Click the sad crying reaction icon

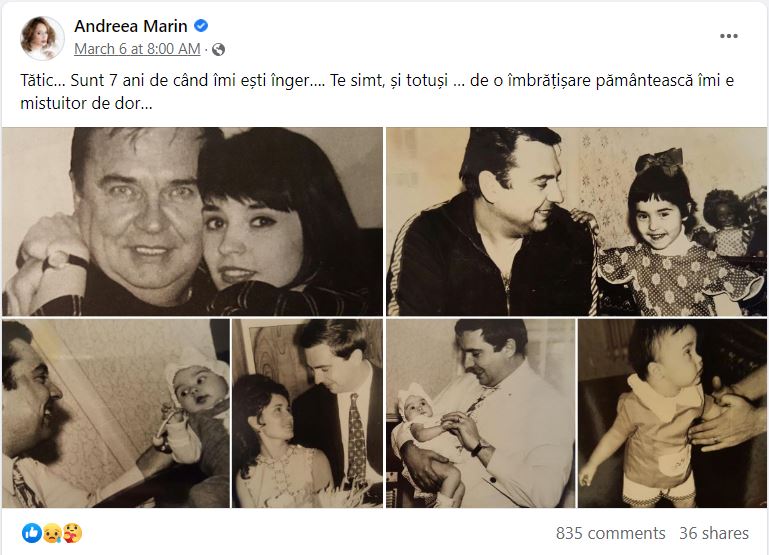(x=52, y=533)
